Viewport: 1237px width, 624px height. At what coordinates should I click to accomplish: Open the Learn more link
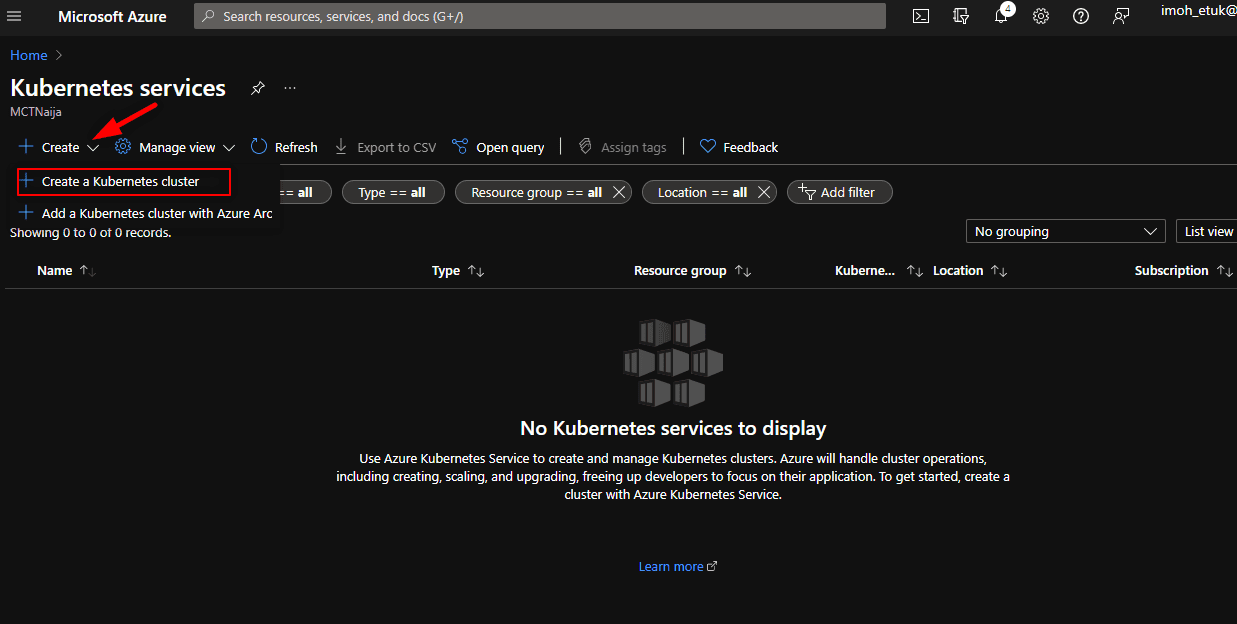[x=678, y=566]
